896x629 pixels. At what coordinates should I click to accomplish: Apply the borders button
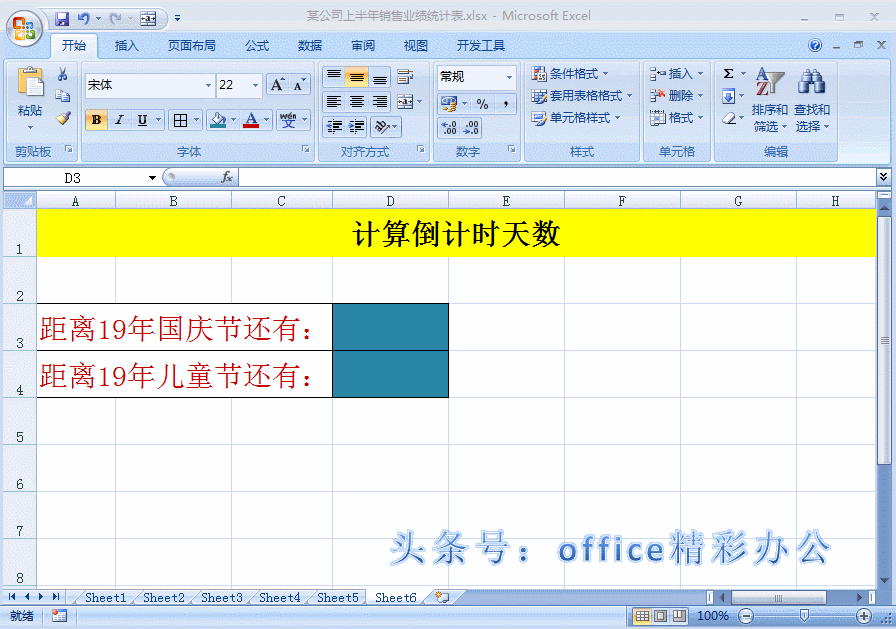181,120
